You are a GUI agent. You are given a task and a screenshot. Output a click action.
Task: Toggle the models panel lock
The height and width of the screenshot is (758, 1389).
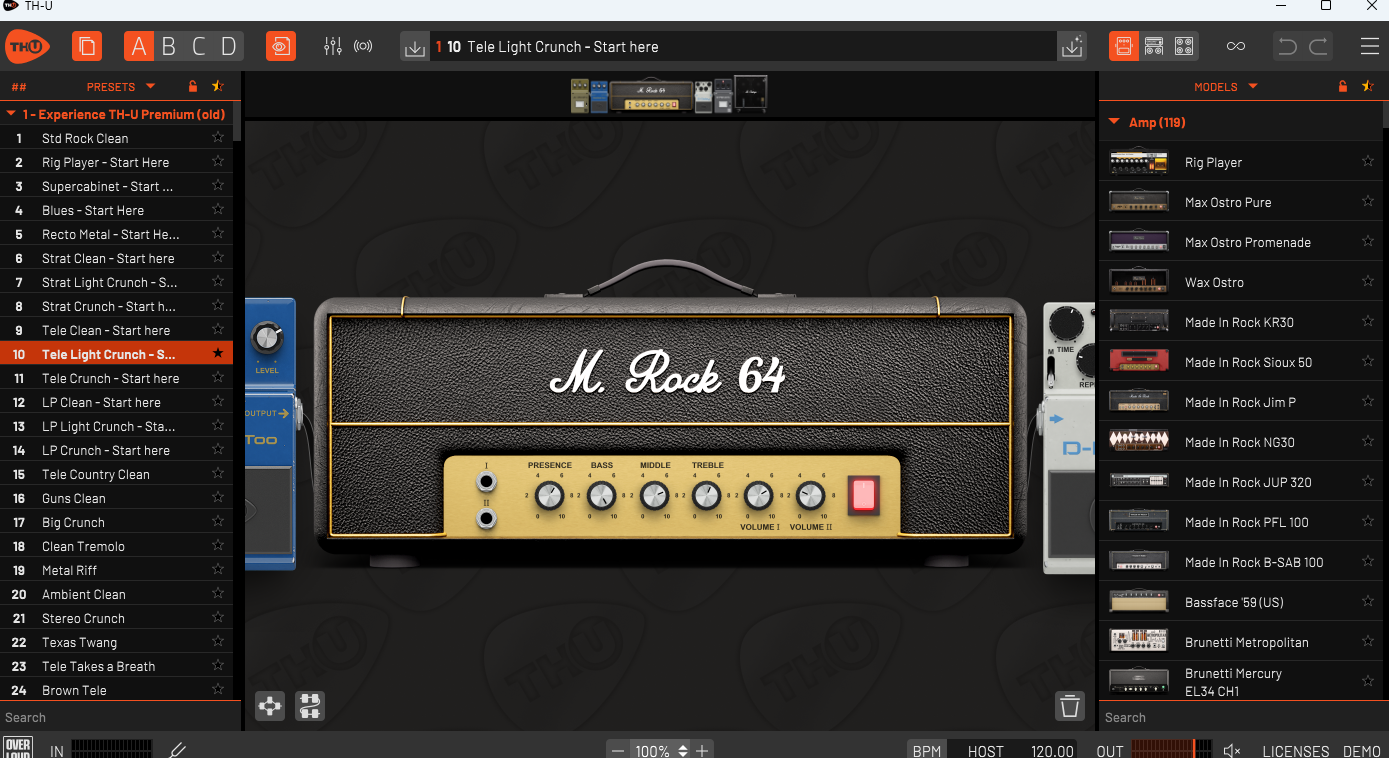[x=1342, y=86]
